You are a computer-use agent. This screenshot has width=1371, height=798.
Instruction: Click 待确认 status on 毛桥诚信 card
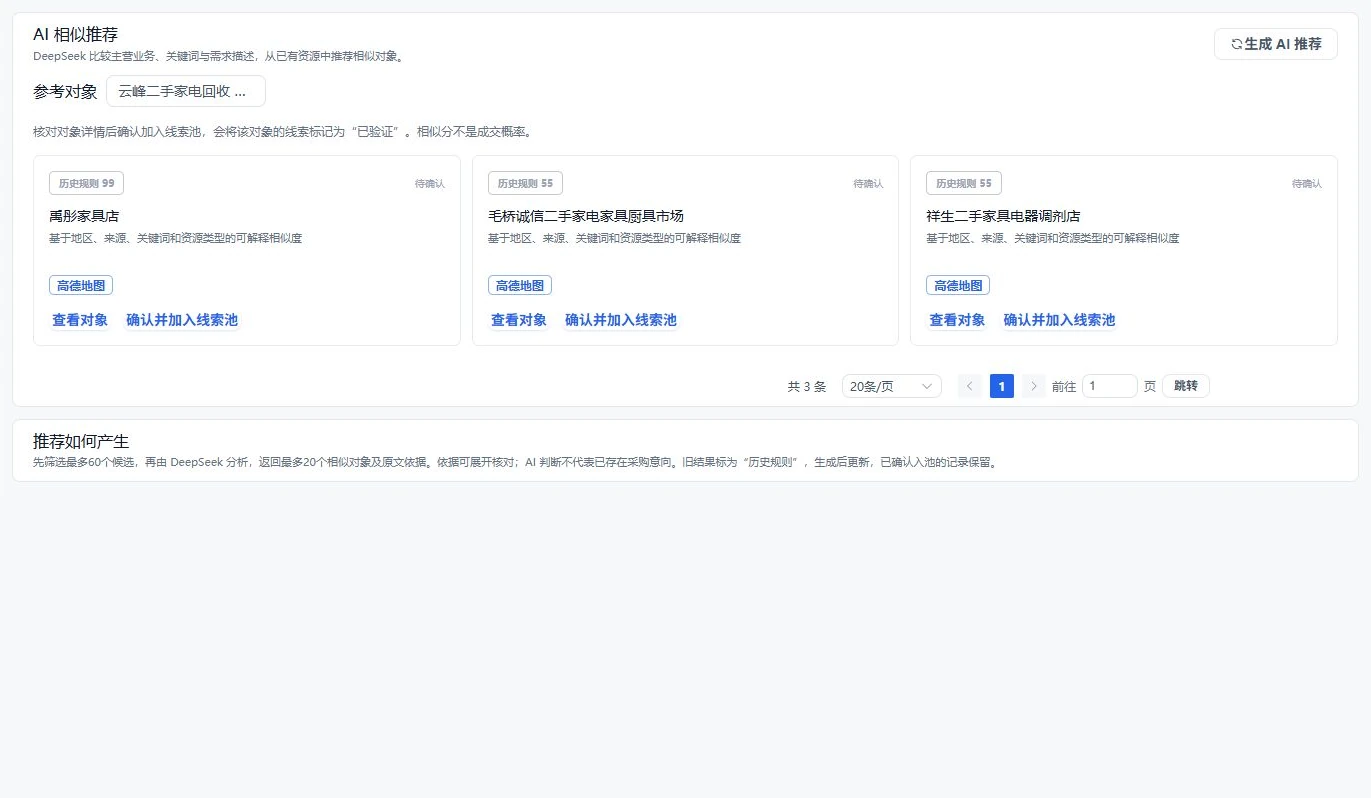(x=868, y=184)
